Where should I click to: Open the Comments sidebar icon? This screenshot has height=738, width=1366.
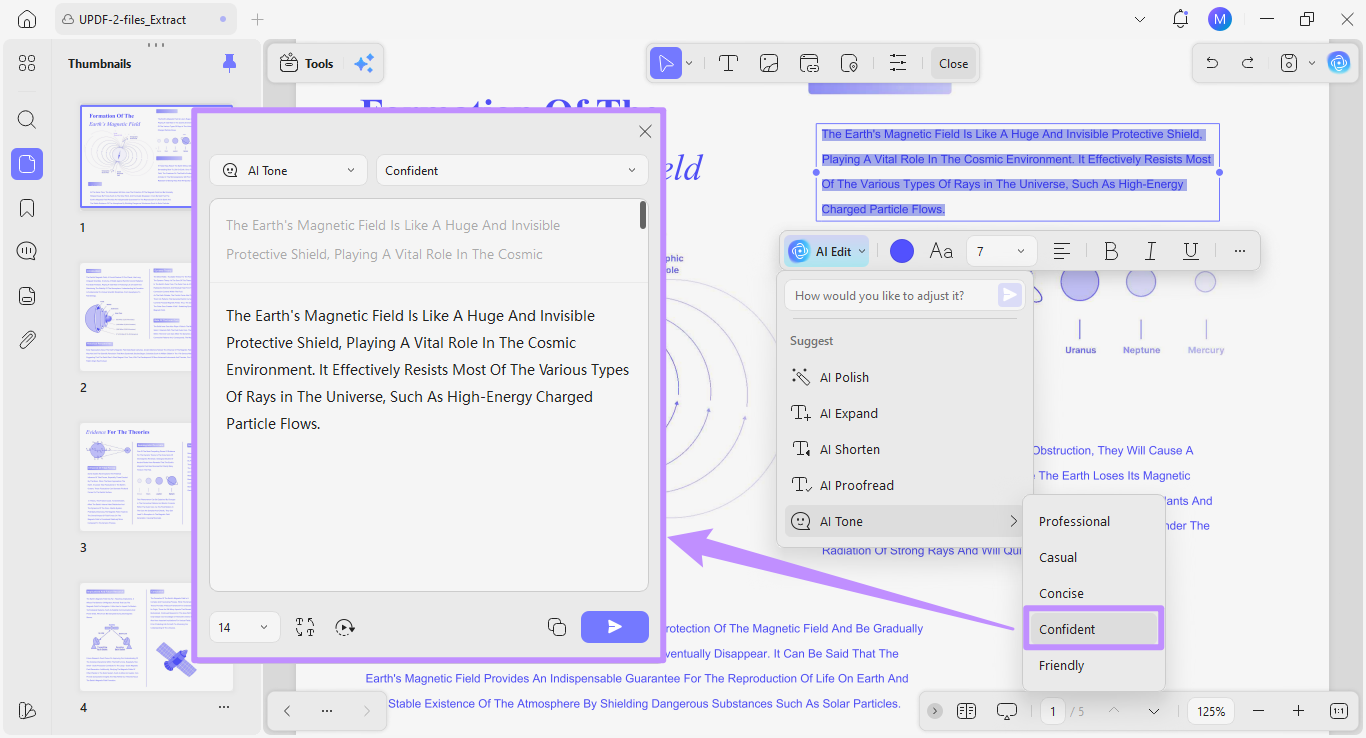[27, 251]
